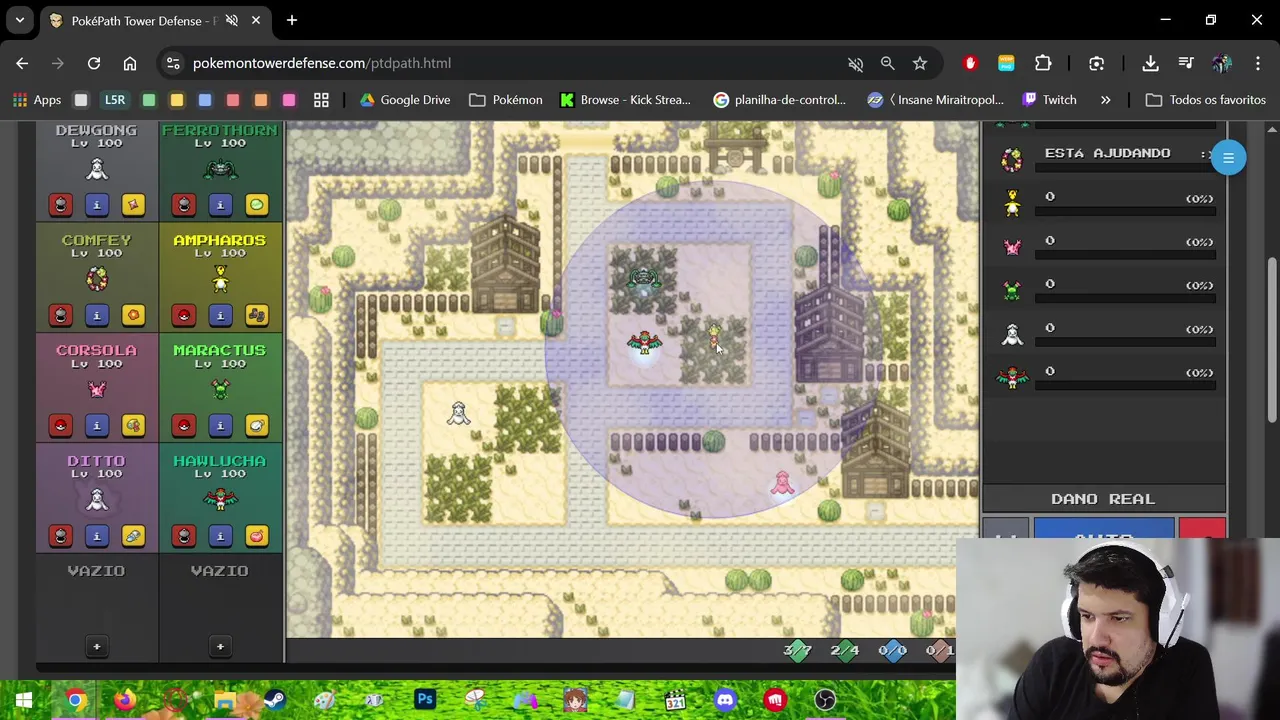Screen dimensions: 1280x720
Task: Open the browser zoom indicator
Action: (x=887, y=63)
